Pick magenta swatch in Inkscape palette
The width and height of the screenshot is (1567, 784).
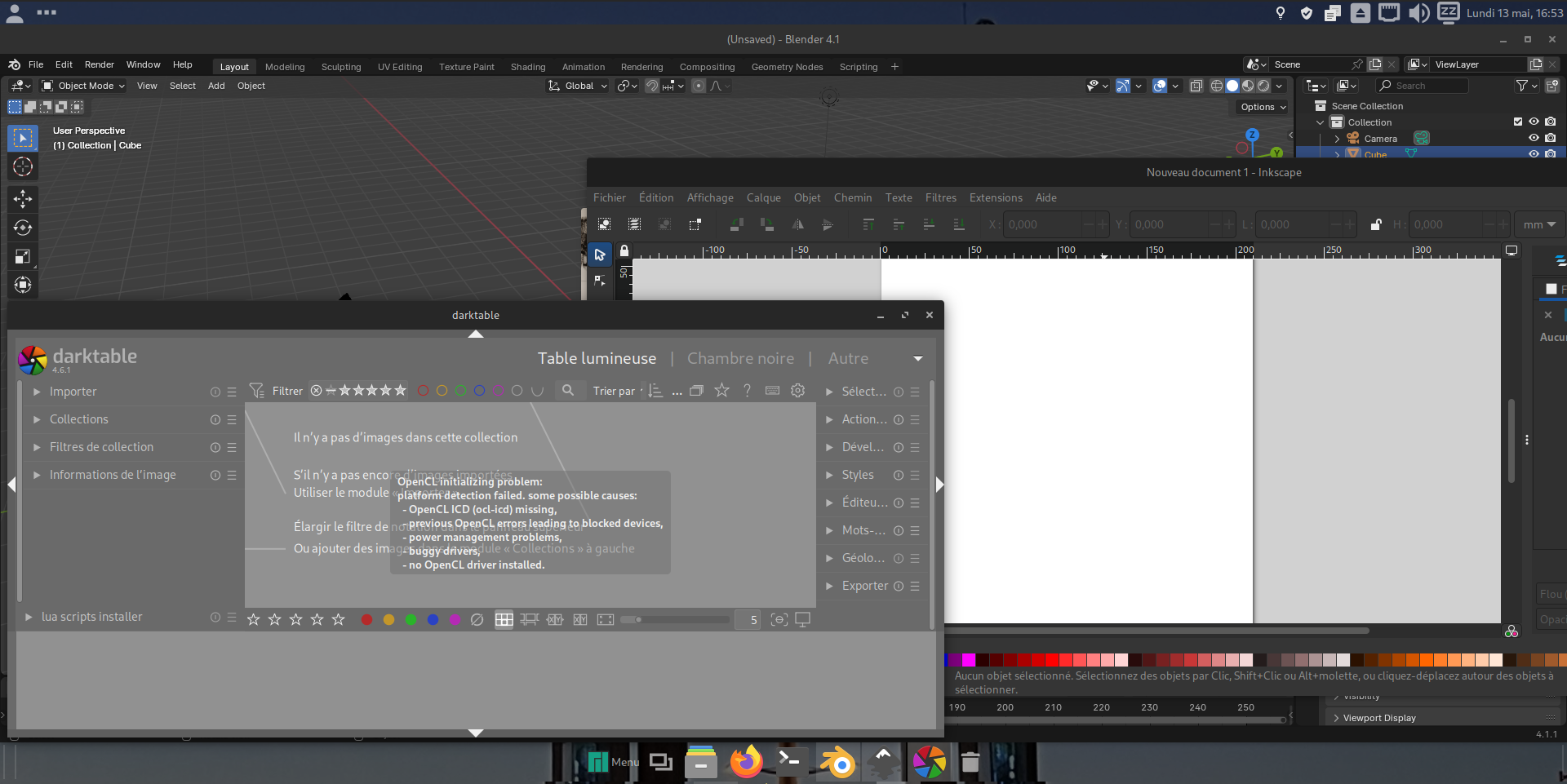pyautogui.click(x=969, y=660)
